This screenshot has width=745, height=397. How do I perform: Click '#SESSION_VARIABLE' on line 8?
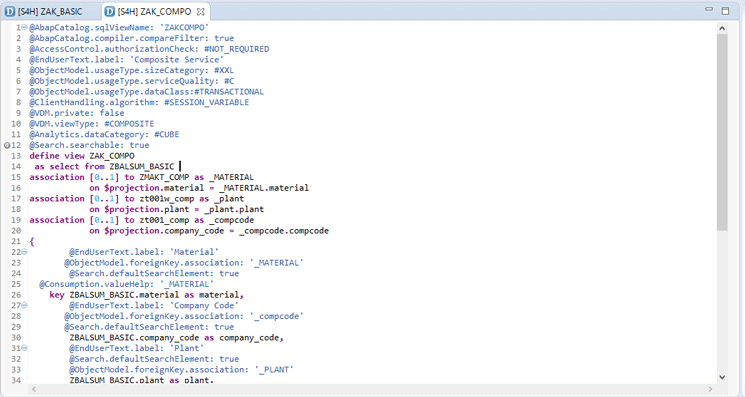click(206, 103)
